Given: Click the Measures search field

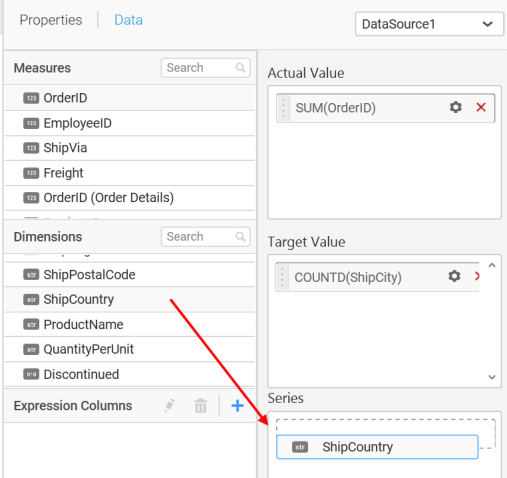Looking at the screenshot, I should click(x=205, y=68).
